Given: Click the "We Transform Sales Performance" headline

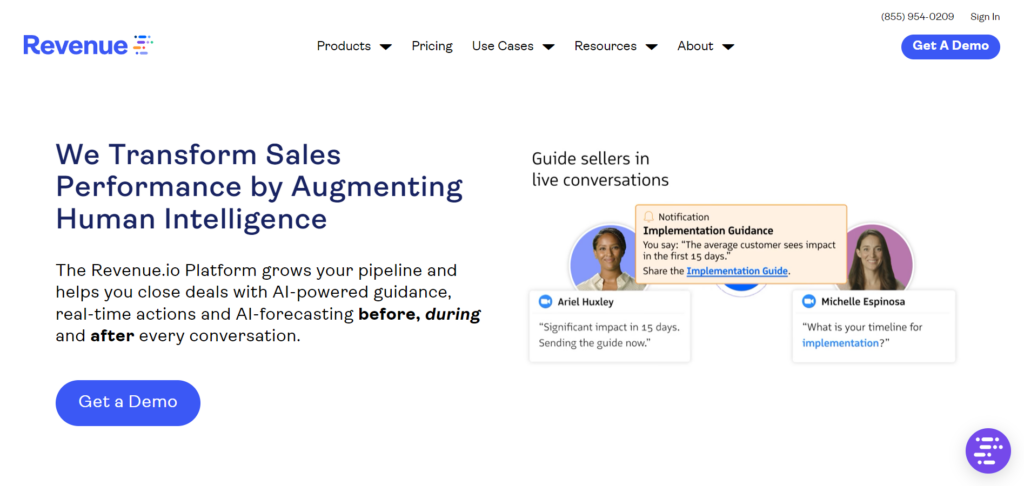Looking at the screenshot, I should tap(259, 187).
